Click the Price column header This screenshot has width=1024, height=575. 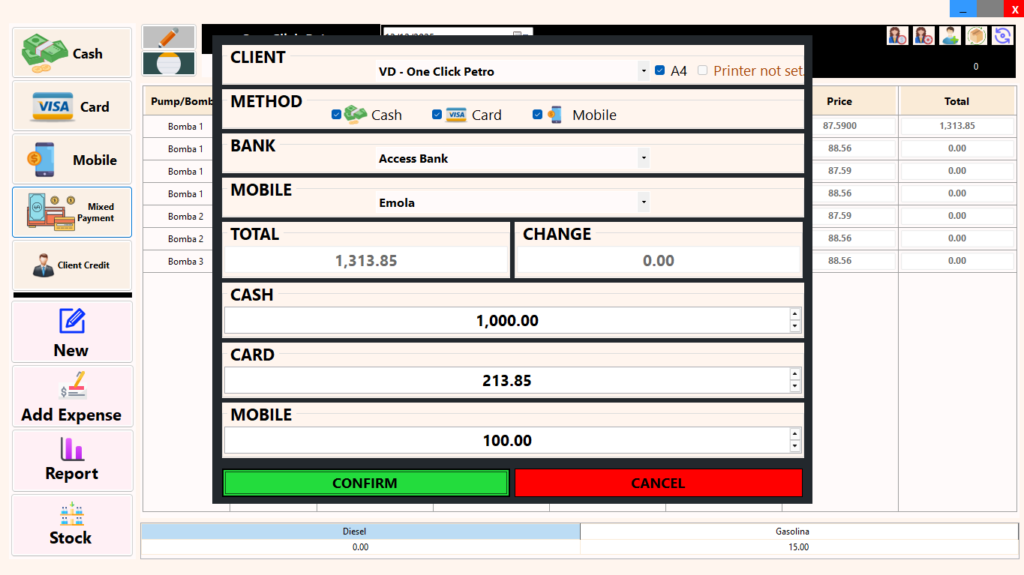839,101
